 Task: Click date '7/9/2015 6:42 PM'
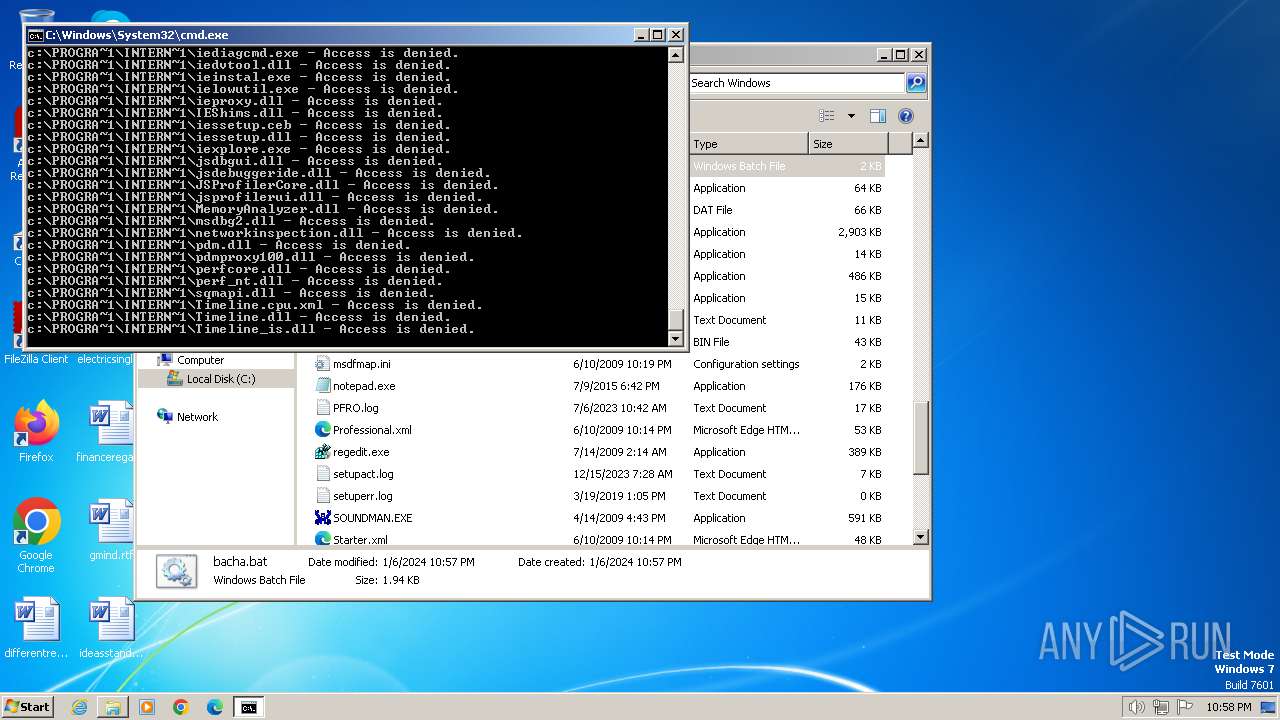[616, 386]
